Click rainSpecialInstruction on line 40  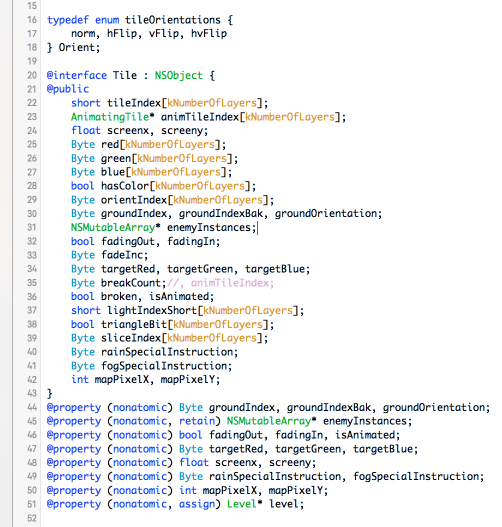tap(167, 352)
